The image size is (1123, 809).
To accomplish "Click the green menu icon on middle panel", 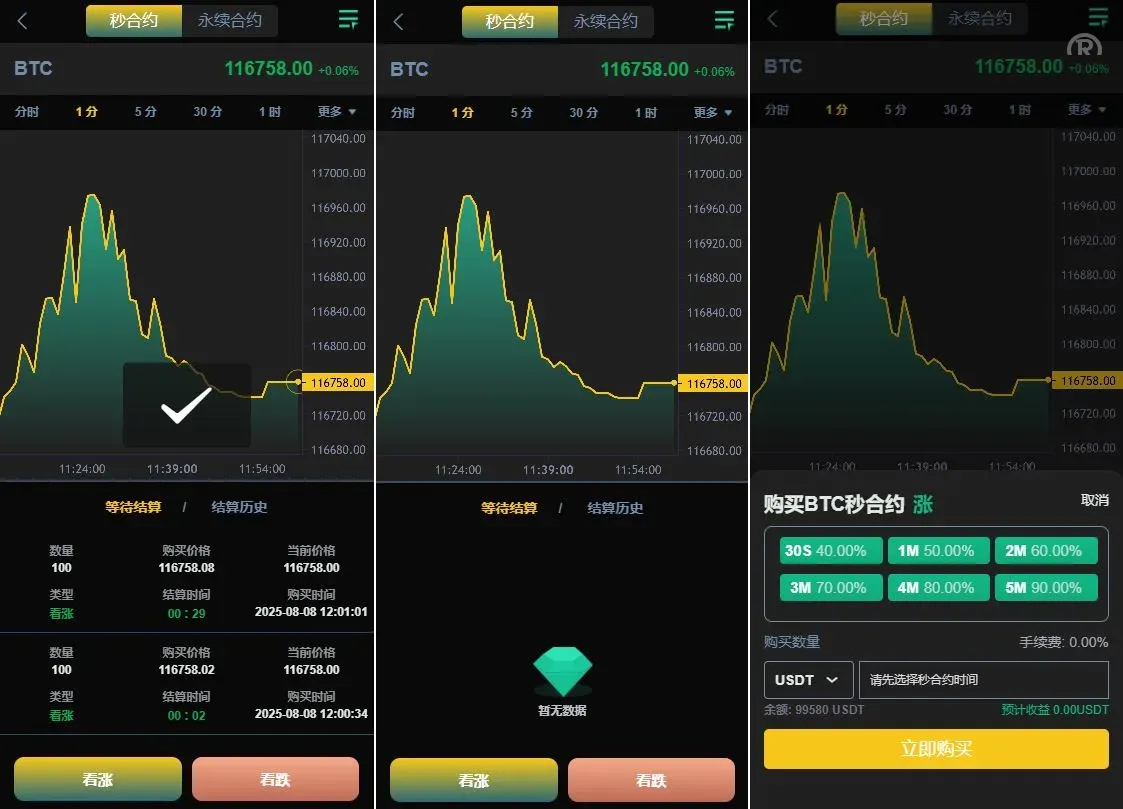I will coord(724,19).
